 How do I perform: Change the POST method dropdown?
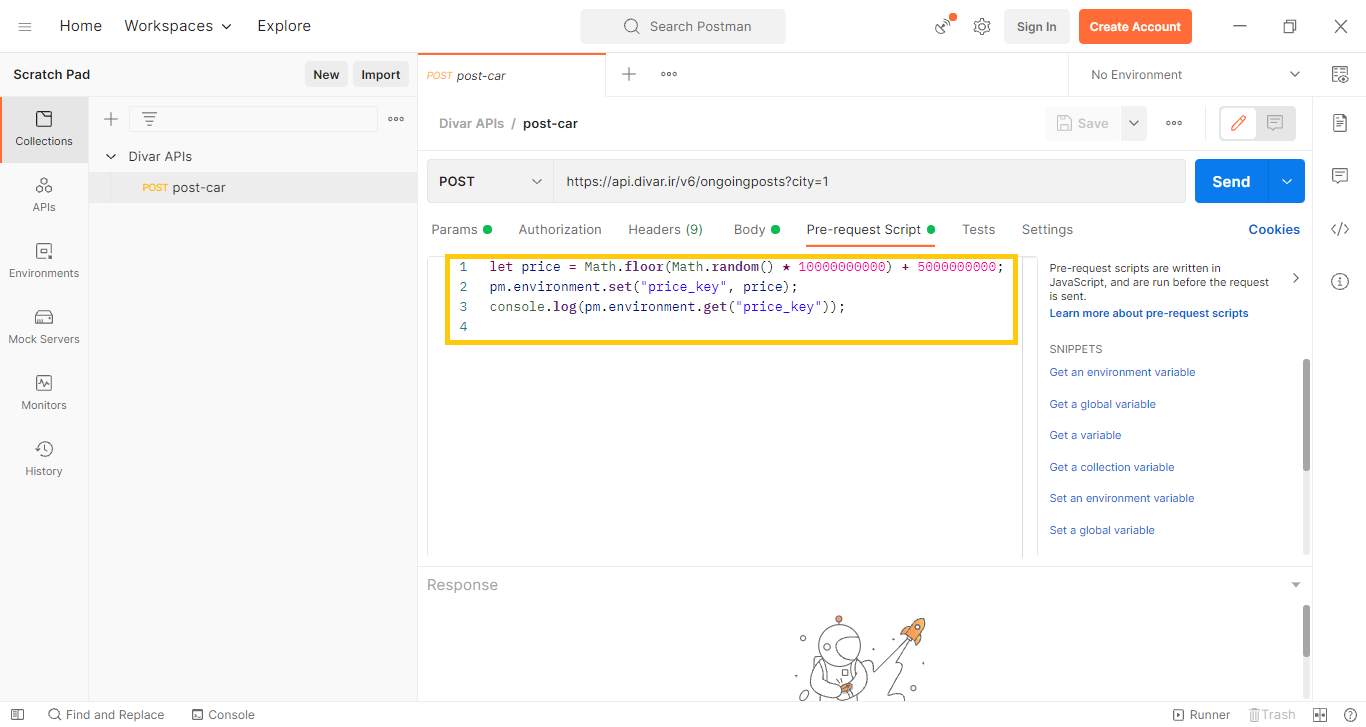(490, 181)
